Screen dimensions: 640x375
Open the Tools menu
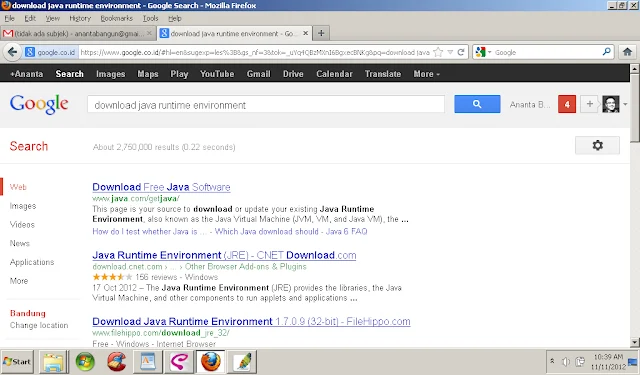(150, 18)
